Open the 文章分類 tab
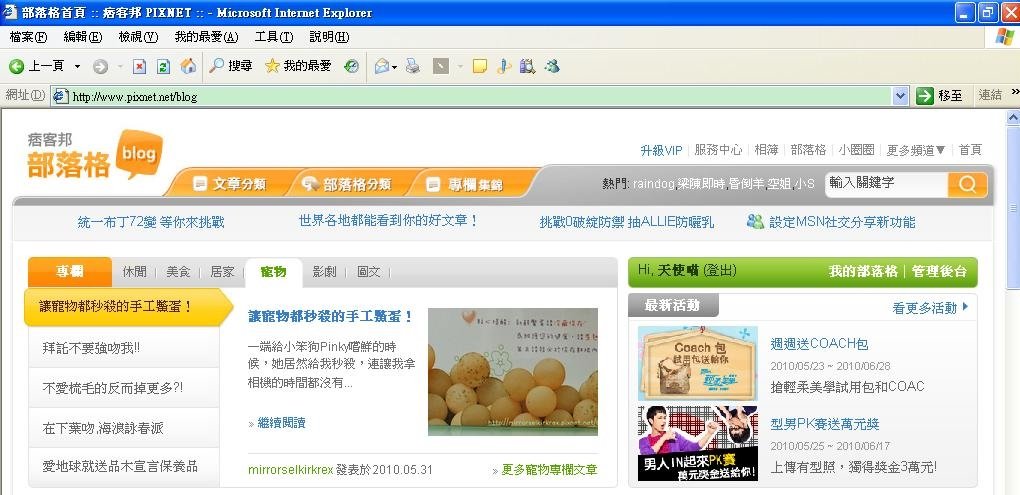1020x495 pixels. pos(230,184)
